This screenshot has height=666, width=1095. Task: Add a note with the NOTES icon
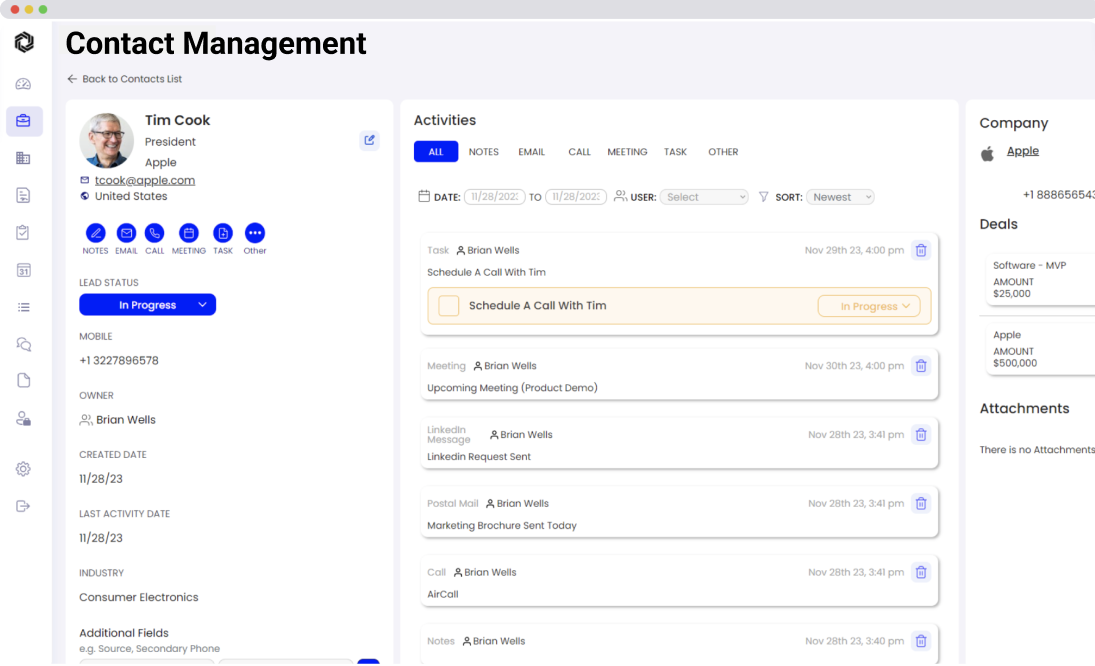coord(95,233)
